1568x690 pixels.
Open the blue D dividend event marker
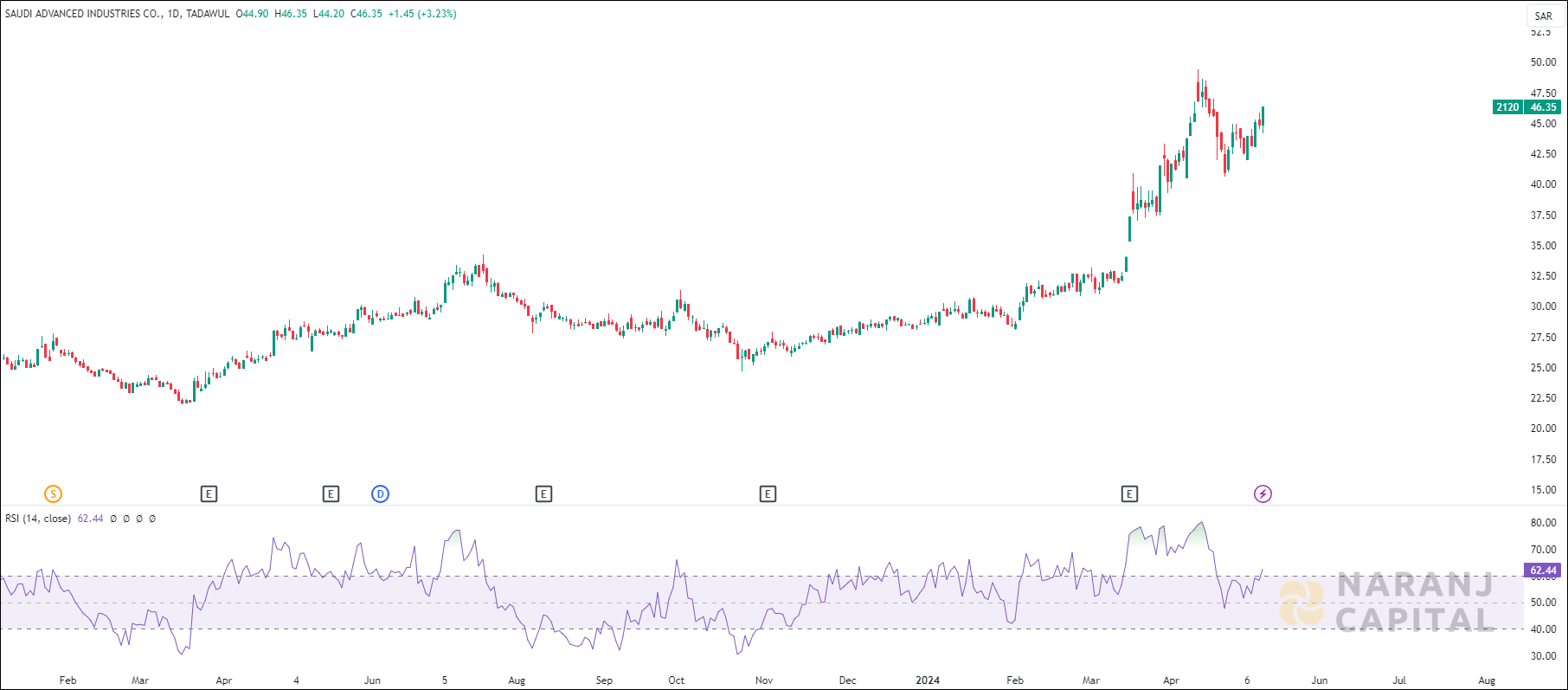381,494
